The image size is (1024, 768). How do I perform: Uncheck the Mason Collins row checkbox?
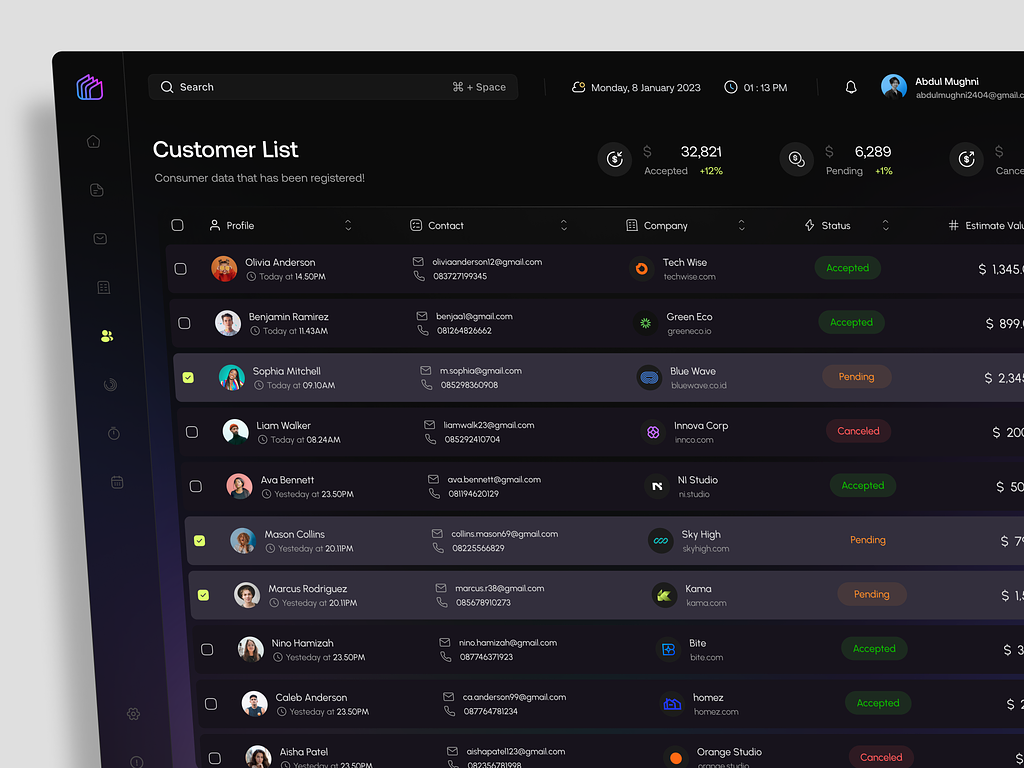point(199,541)
